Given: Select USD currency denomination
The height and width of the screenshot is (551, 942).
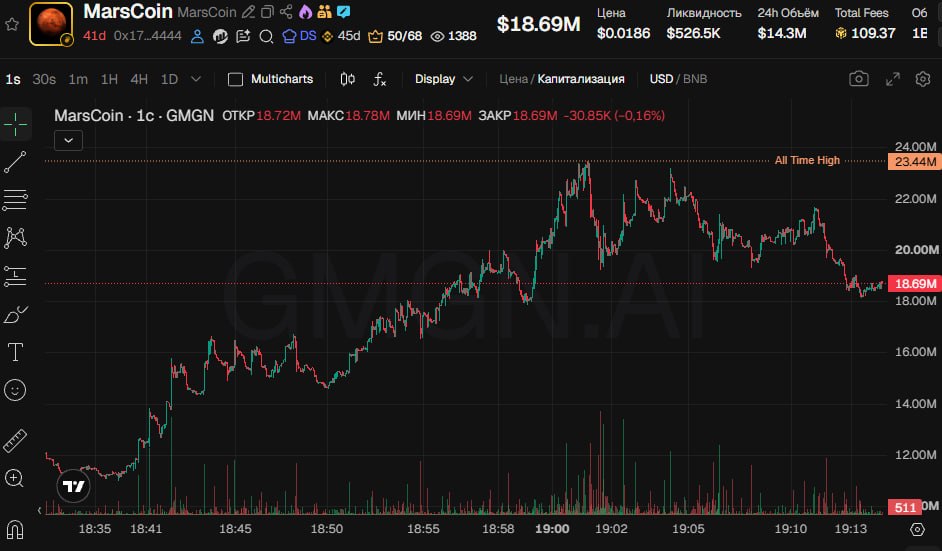Looking at the screenshot, I should [x=661, y=79].
